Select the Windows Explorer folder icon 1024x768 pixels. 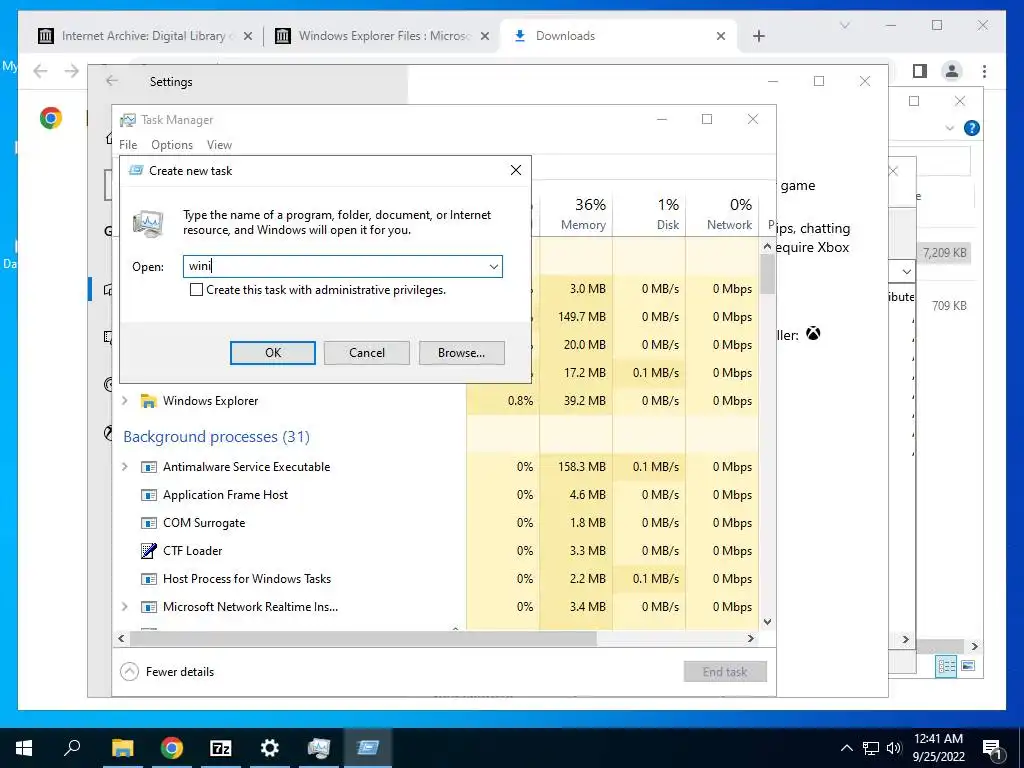point(149,401)
